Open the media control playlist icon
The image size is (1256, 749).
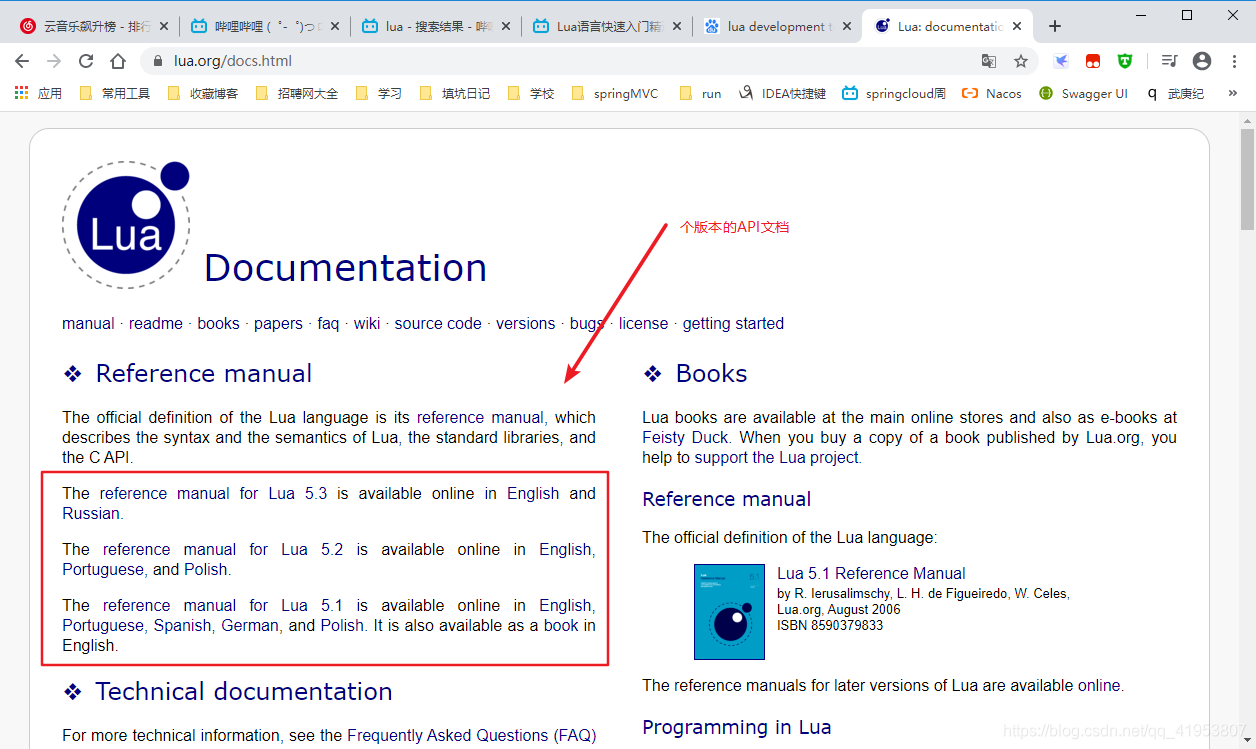(x=1169, y=61)
